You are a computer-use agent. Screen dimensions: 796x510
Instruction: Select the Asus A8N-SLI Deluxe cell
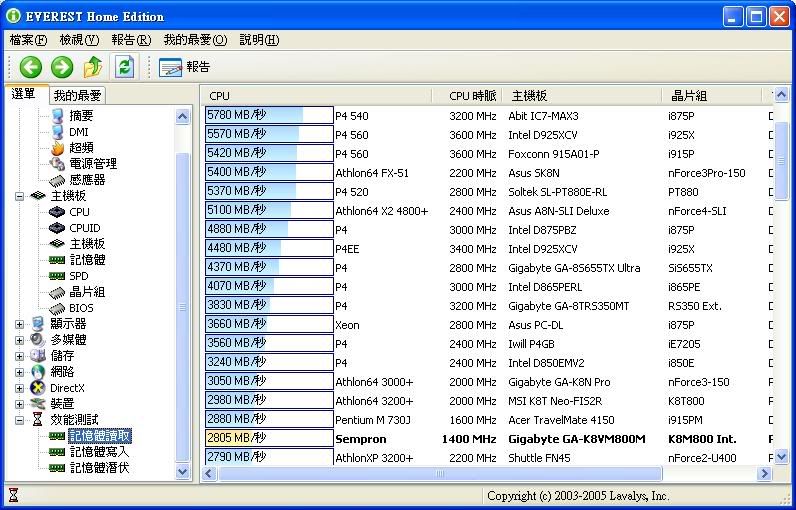click(x=558, y=211)
